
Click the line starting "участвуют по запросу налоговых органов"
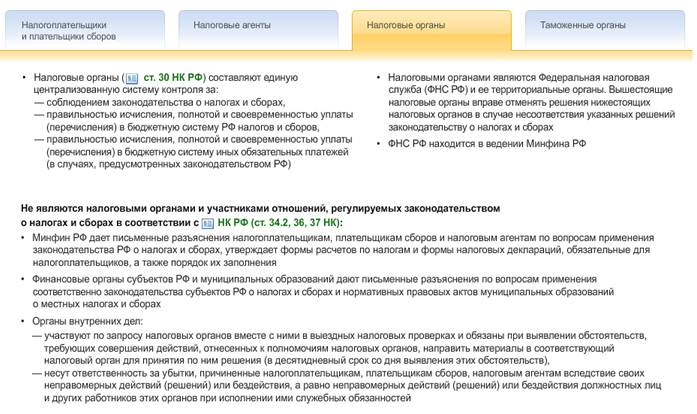coord(345,348)
